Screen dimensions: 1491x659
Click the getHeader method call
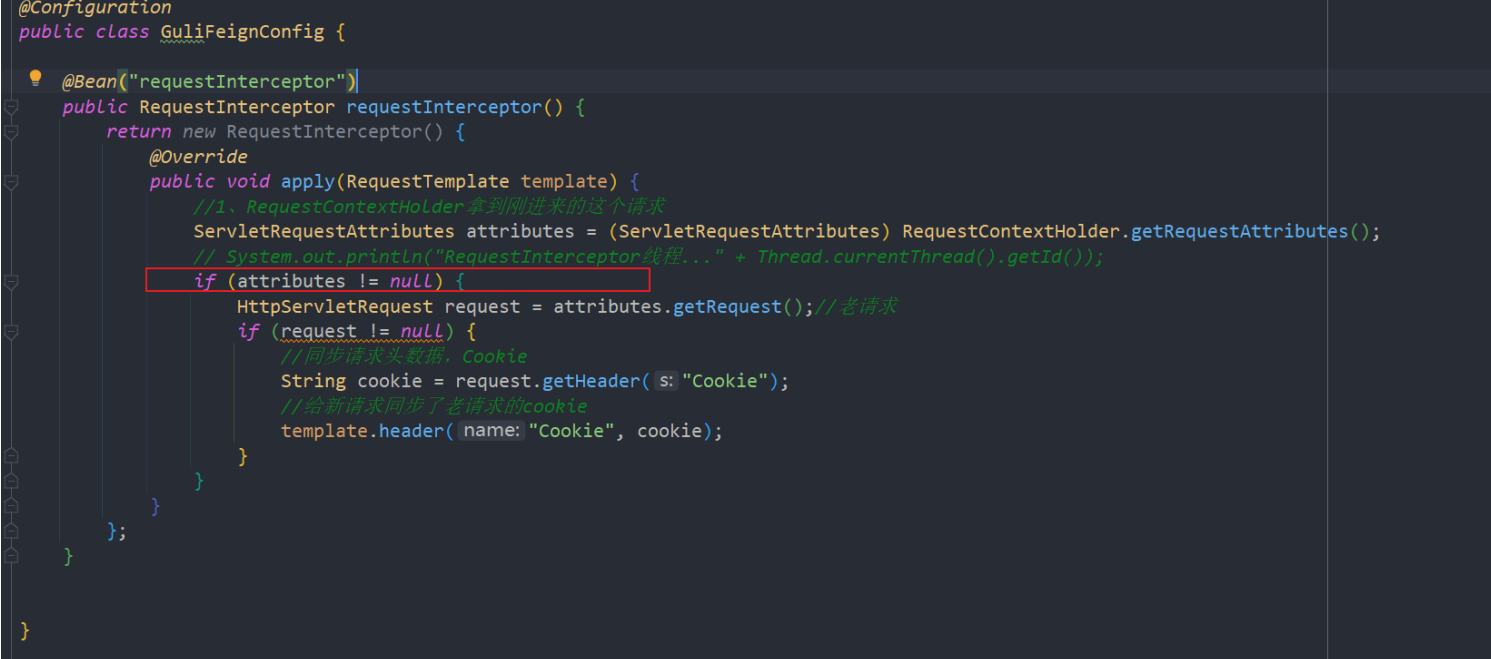(591, 382)
